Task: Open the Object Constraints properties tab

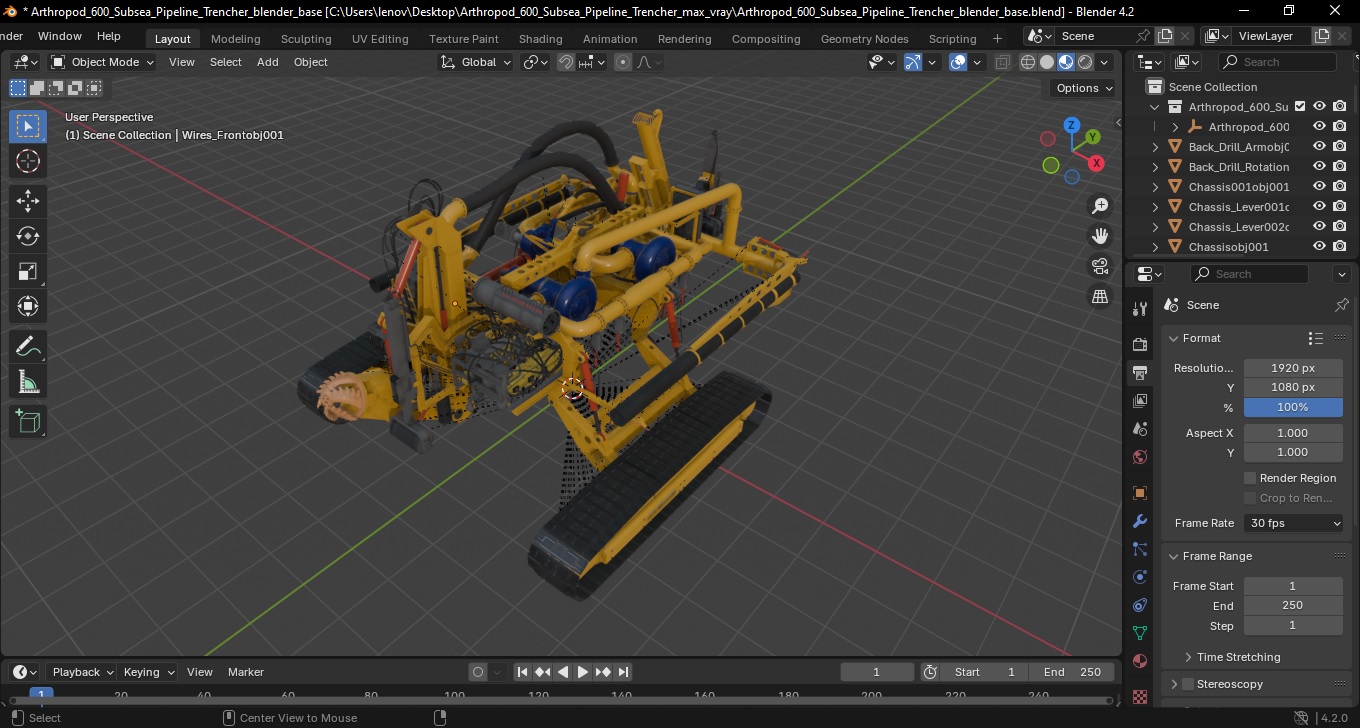Action: [1140, 605]
